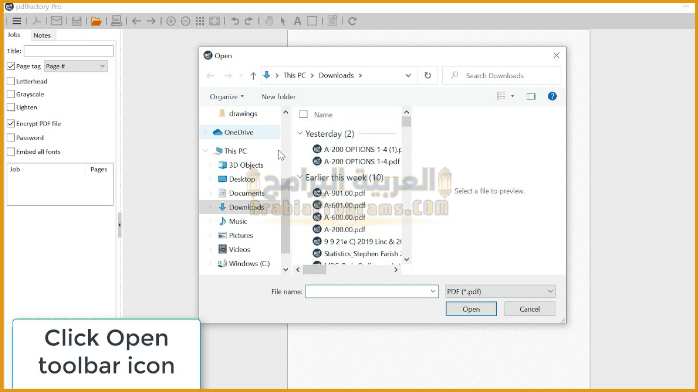Viewport: 698px width, 392px height.
Task: Click the change view icon in dialog
Action: pos(501,96)
